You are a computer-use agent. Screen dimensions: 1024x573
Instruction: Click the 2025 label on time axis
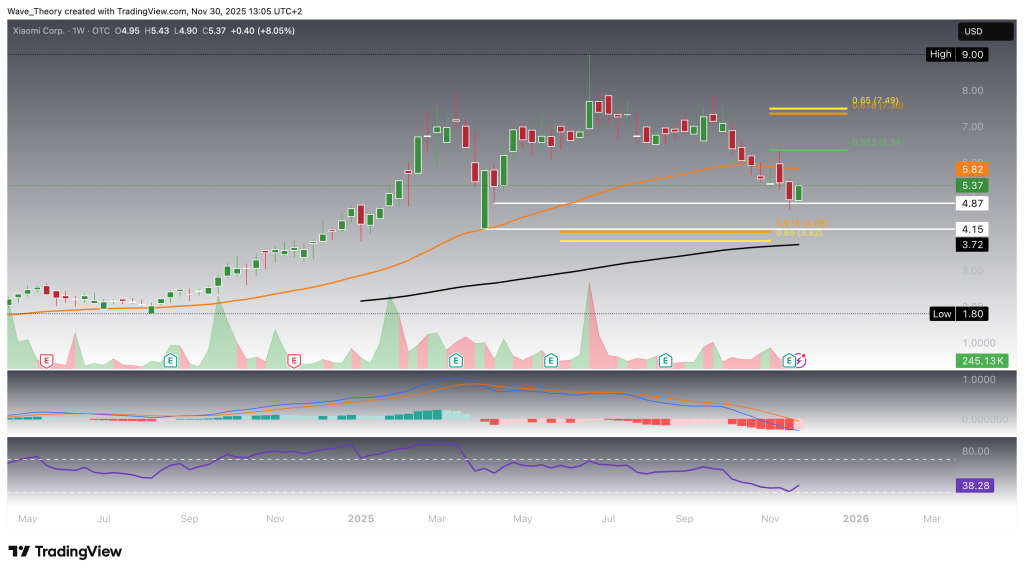[x=360, y=519]
